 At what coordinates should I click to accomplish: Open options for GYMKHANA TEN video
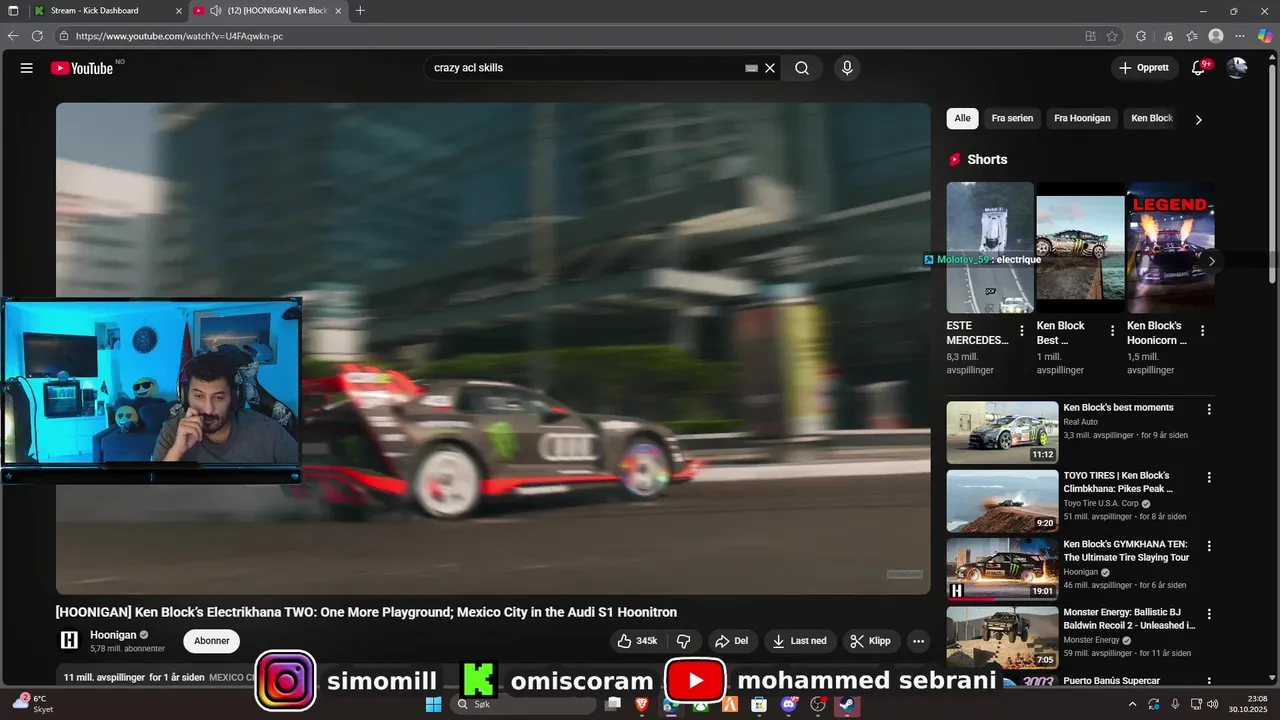click(x=1209, y=546)
